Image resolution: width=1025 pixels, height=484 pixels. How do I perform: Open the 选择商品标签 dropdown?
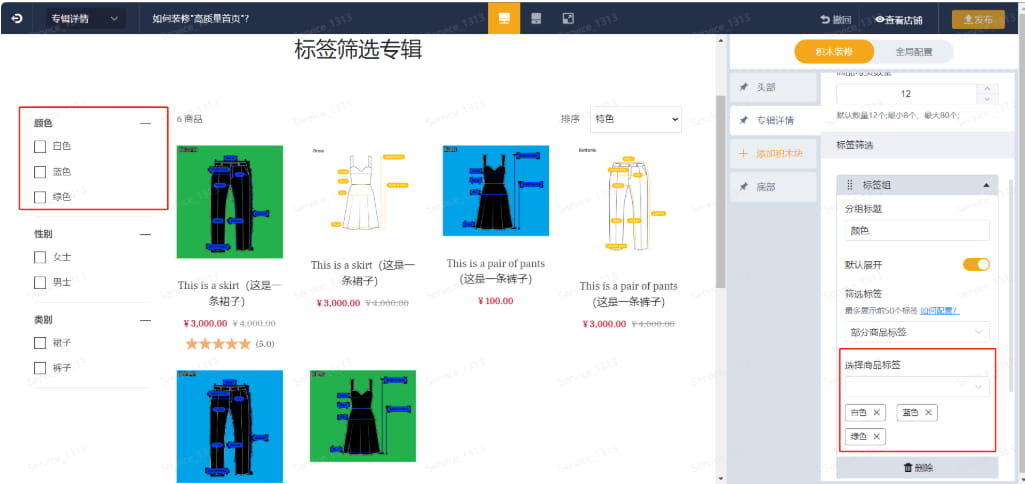[x=916, y=387]
